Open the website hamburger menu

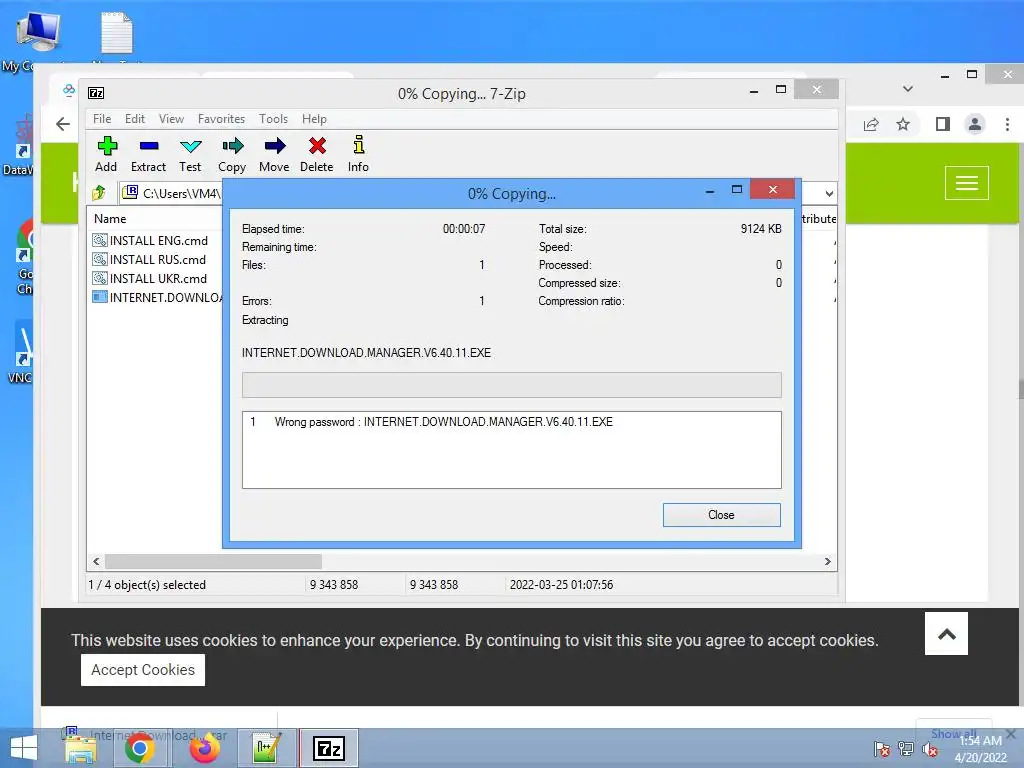tap(967, 183)
